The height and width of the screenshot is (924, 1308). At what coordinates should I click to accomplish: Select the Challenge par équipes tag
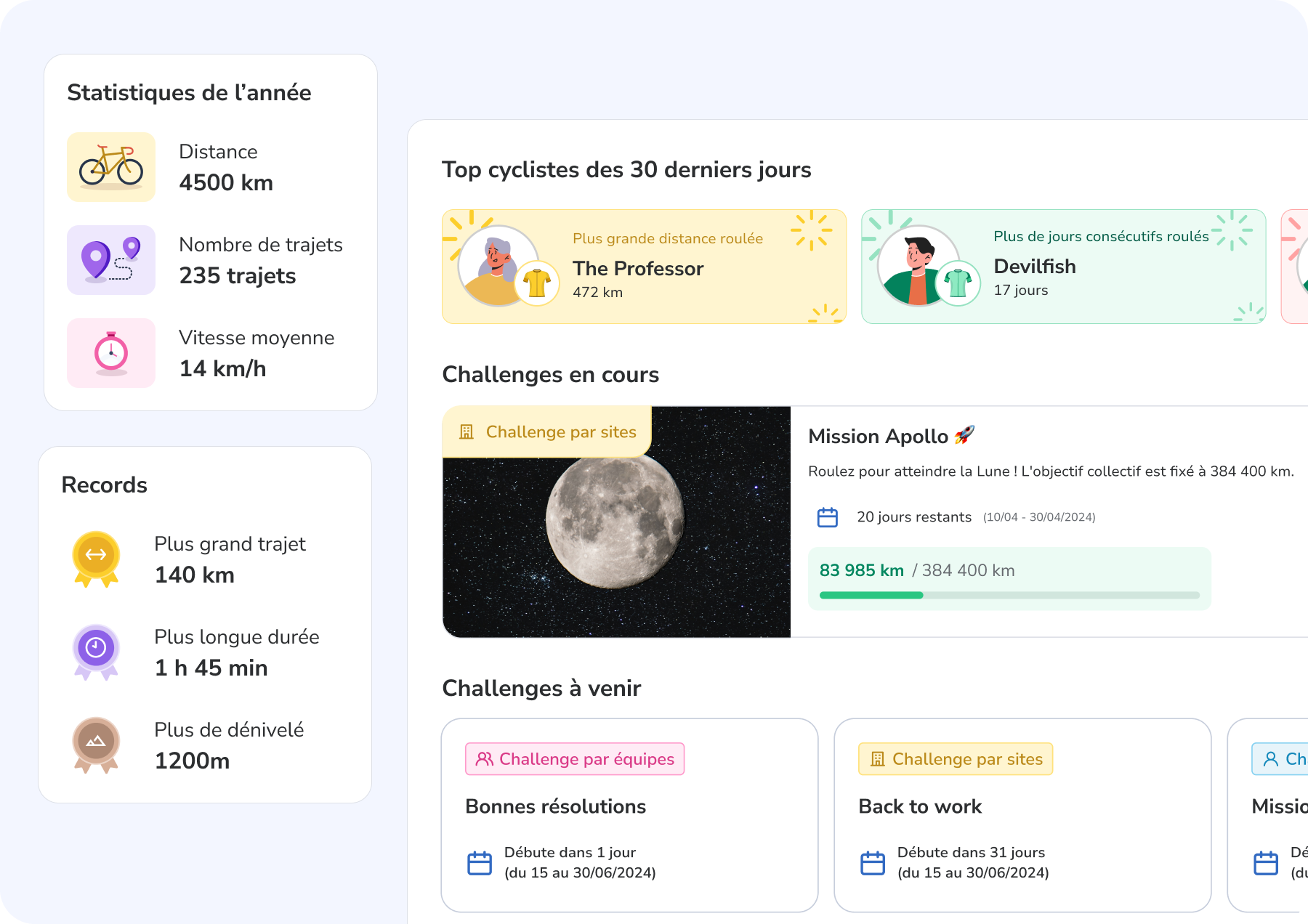pyautogui.click(x=575, y=759)
